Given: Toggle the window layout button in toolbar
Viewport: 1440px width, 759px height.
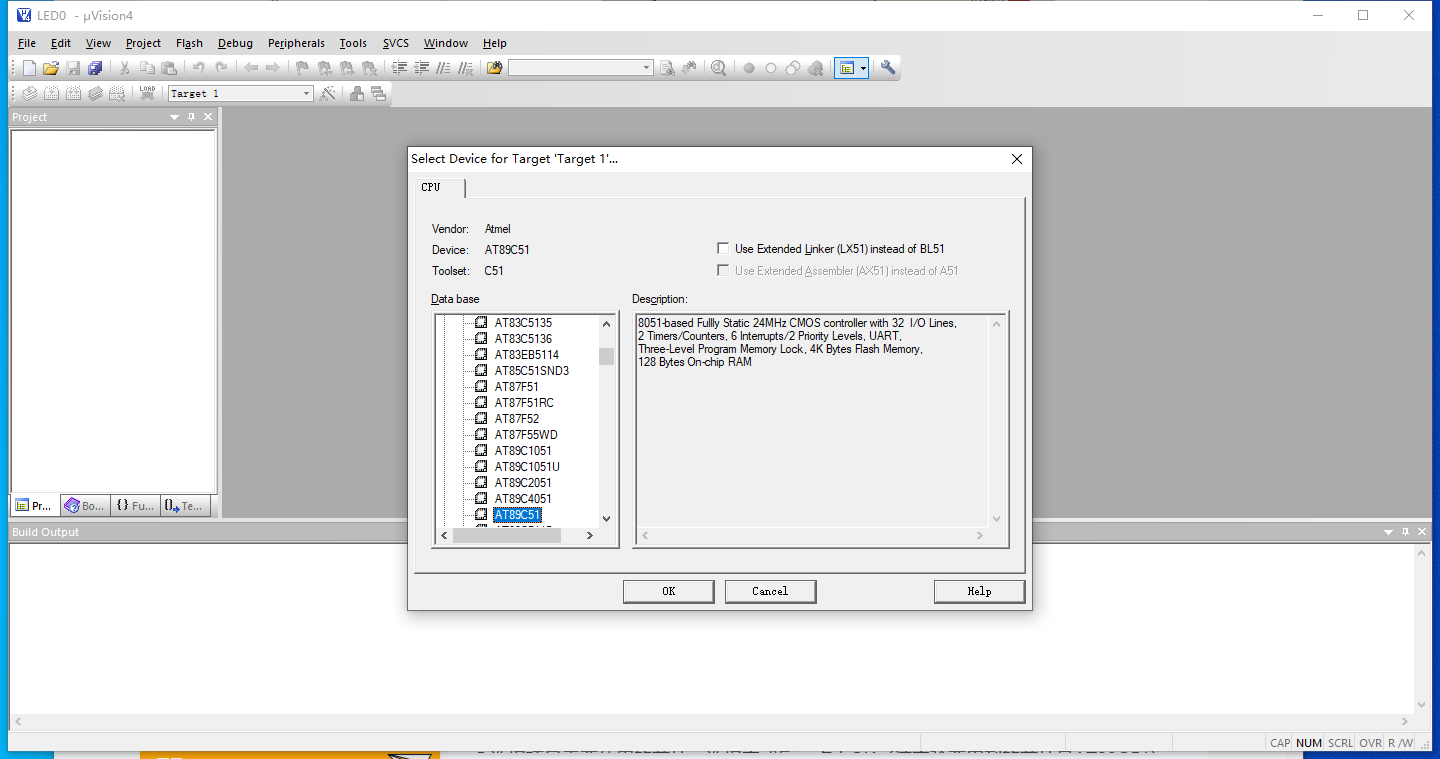Looking at the screenshot, I should tap(847, 68).
